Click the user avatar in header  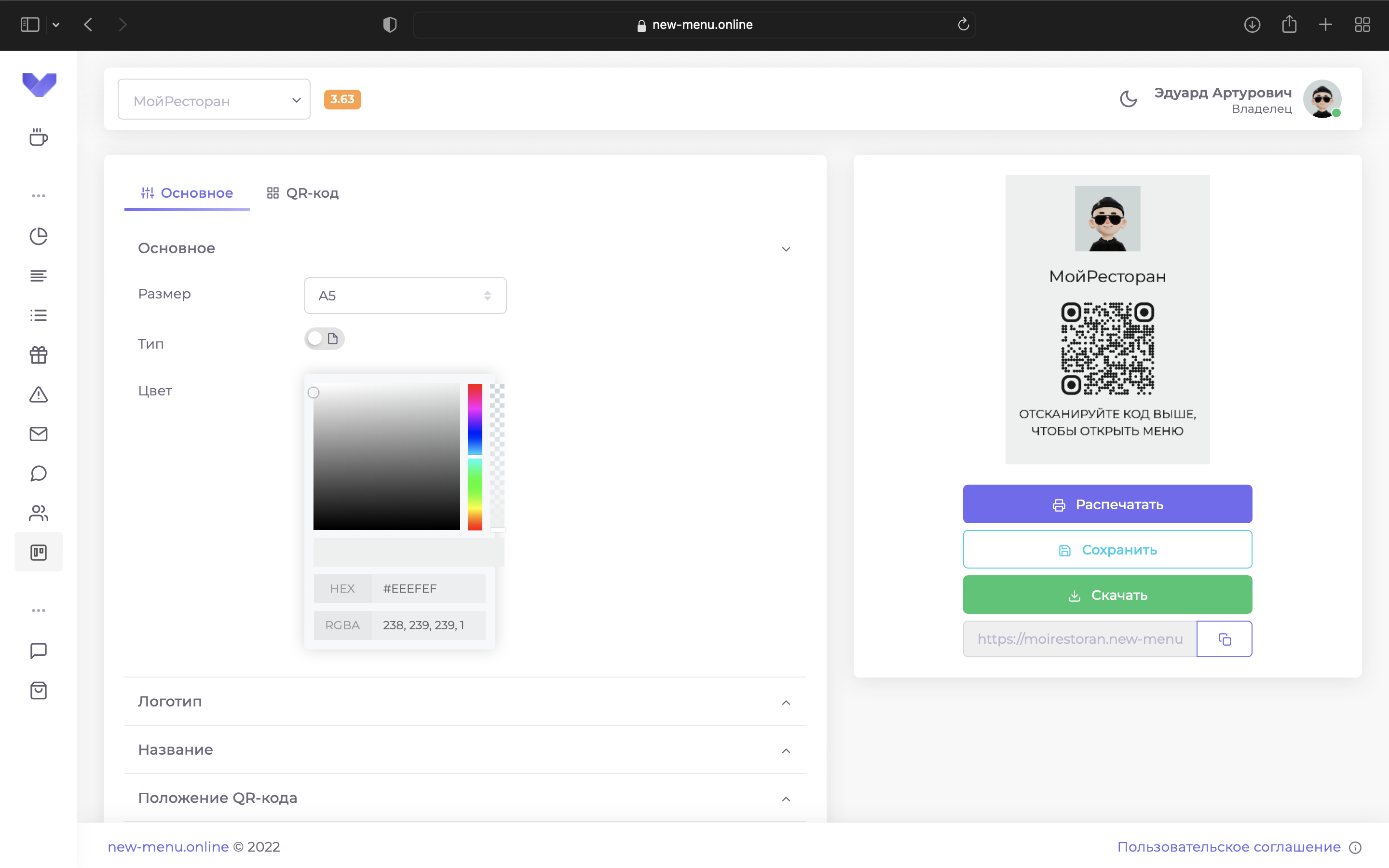1322,99
